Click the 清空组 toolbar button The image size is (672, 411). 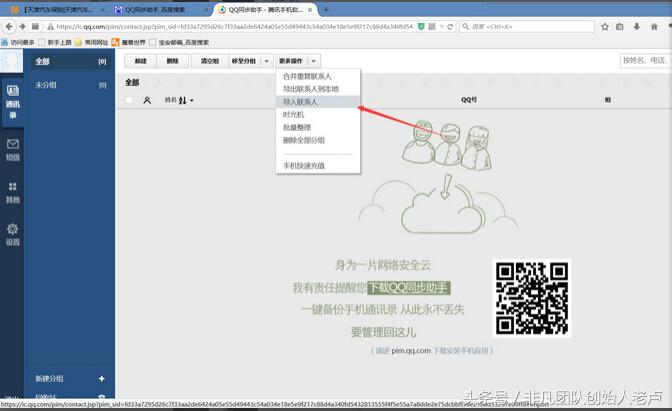point(210,61)
